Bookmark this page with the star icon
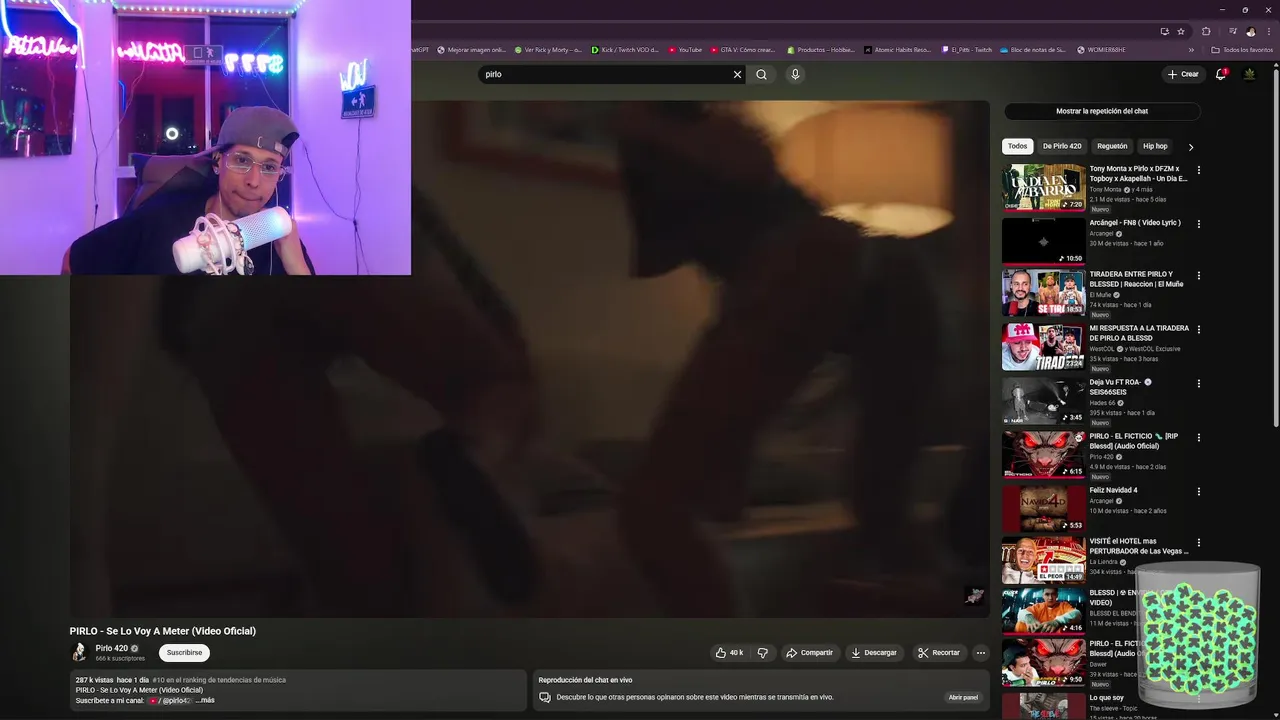1280x720 pixels. 1181,31
